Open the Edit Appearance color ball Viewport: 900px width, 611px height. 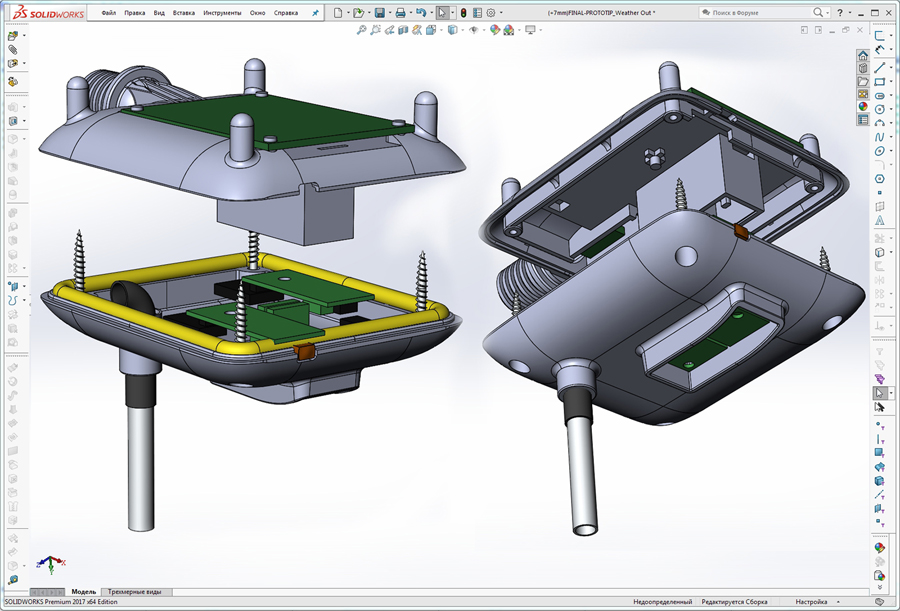click(493, 31)
